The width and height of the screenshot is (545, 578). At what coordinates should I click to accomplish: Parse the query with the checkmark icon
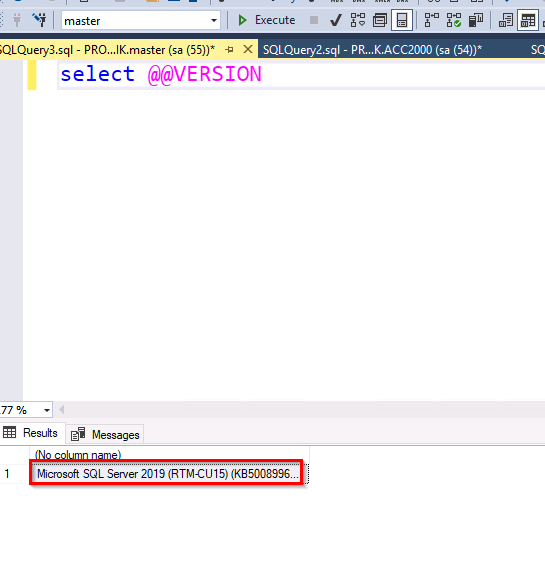coord(335,20)
